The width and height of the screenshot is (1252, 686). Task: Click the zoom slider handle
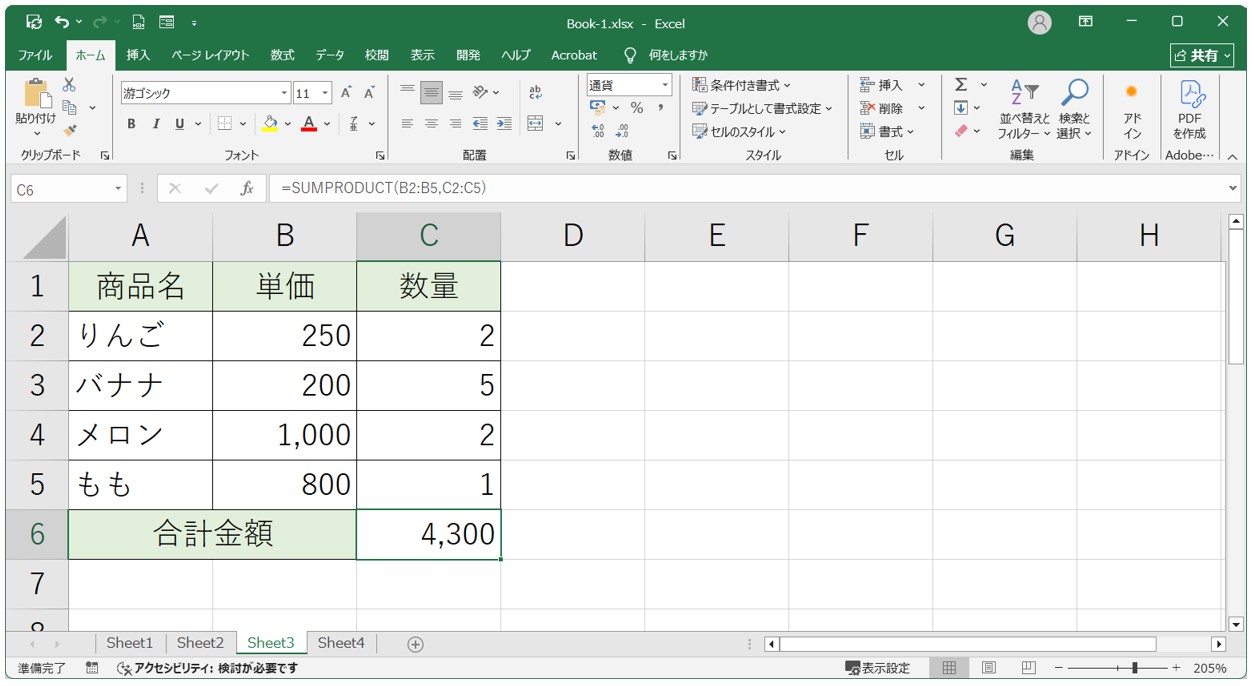click(1134, 668)
